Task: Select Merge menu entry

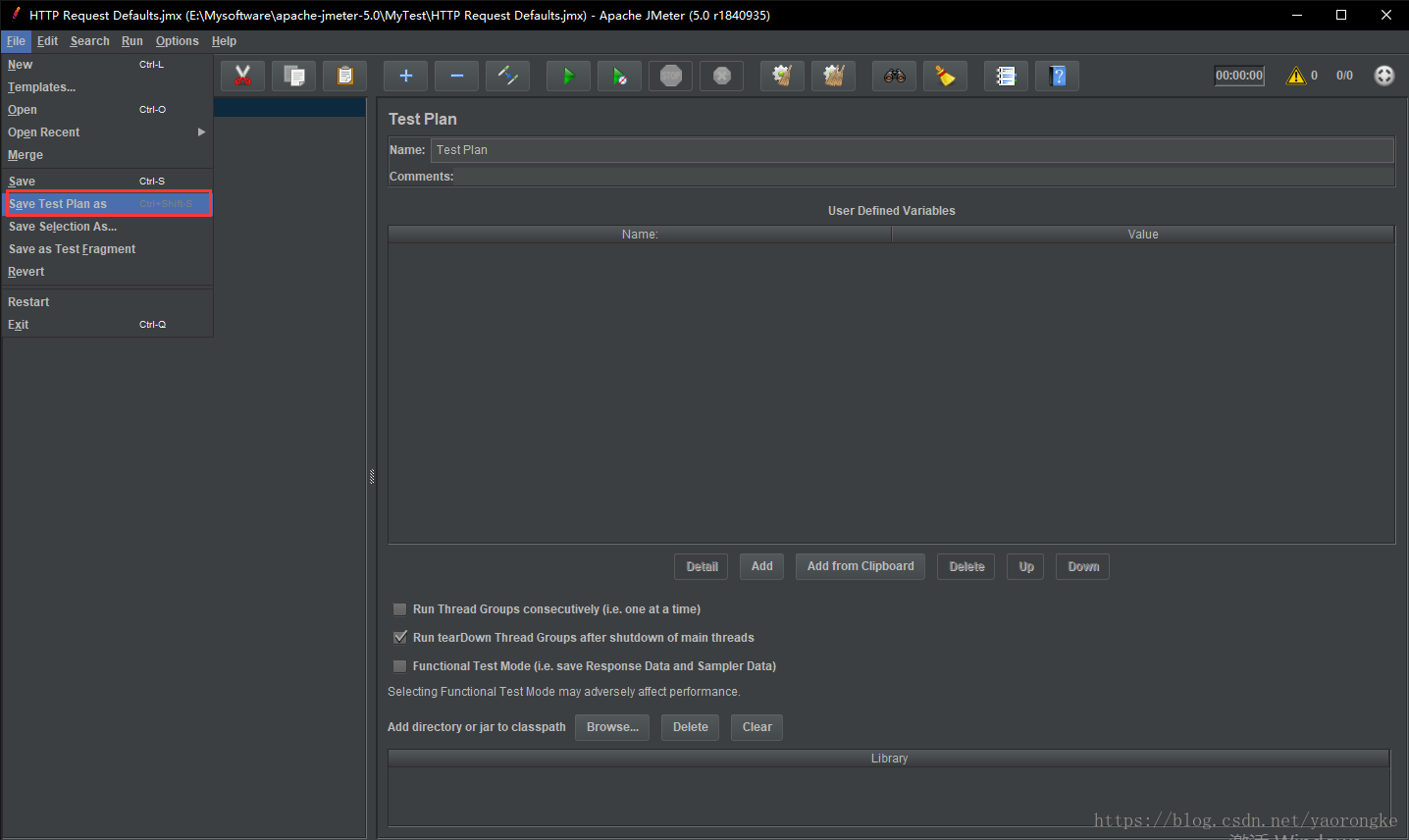Action: pyautogui.click(x=108, y=155)
